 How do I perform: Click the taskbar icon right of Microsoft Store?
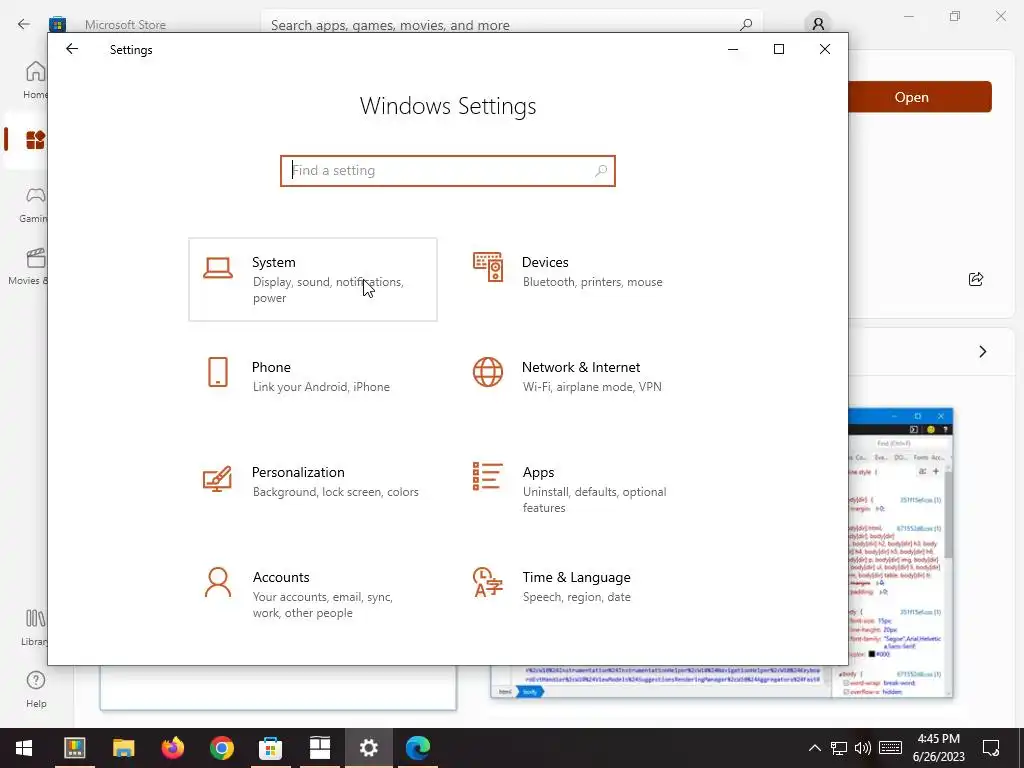tap(319, 748)
